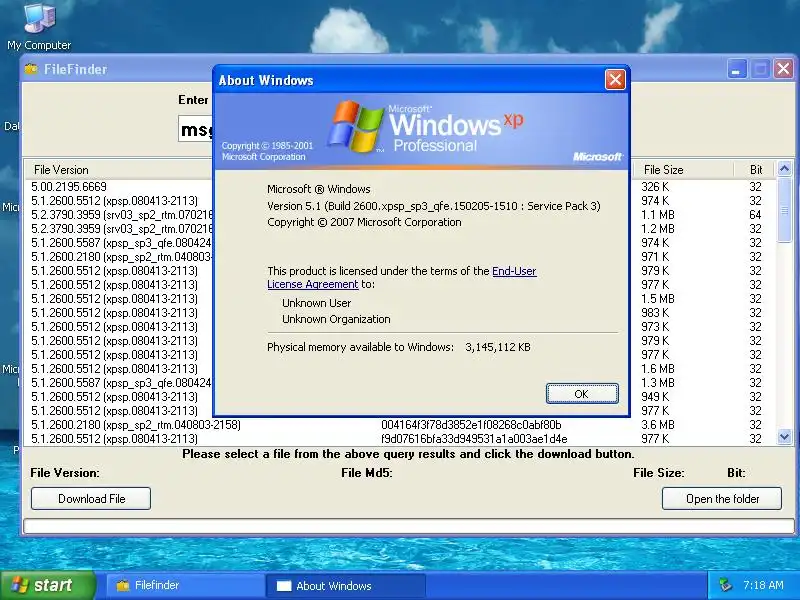The width and height of the screenshot is (800, 600).
Task: Click the 1.2 MB file size cell
Action: click(658, 229)
